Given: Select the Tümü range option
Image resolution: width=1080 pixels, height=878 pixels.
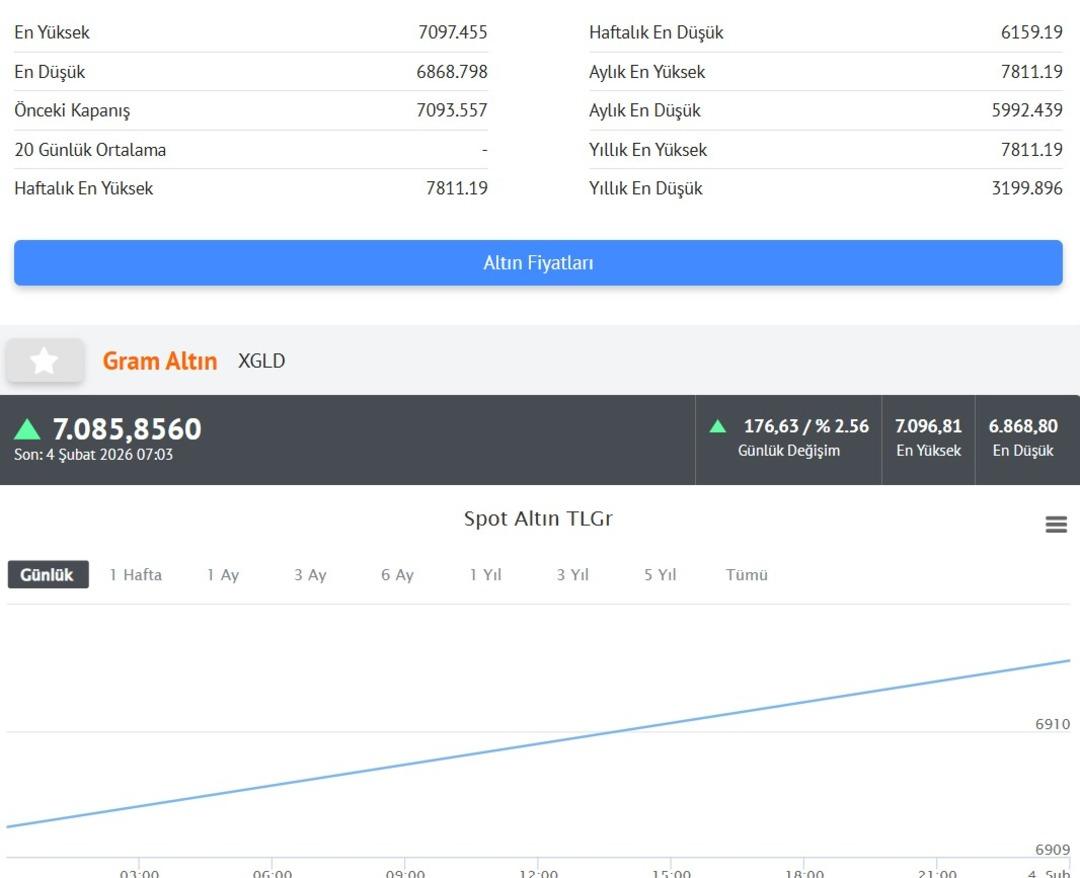Looking at the screenshot, I should (746, 575).
